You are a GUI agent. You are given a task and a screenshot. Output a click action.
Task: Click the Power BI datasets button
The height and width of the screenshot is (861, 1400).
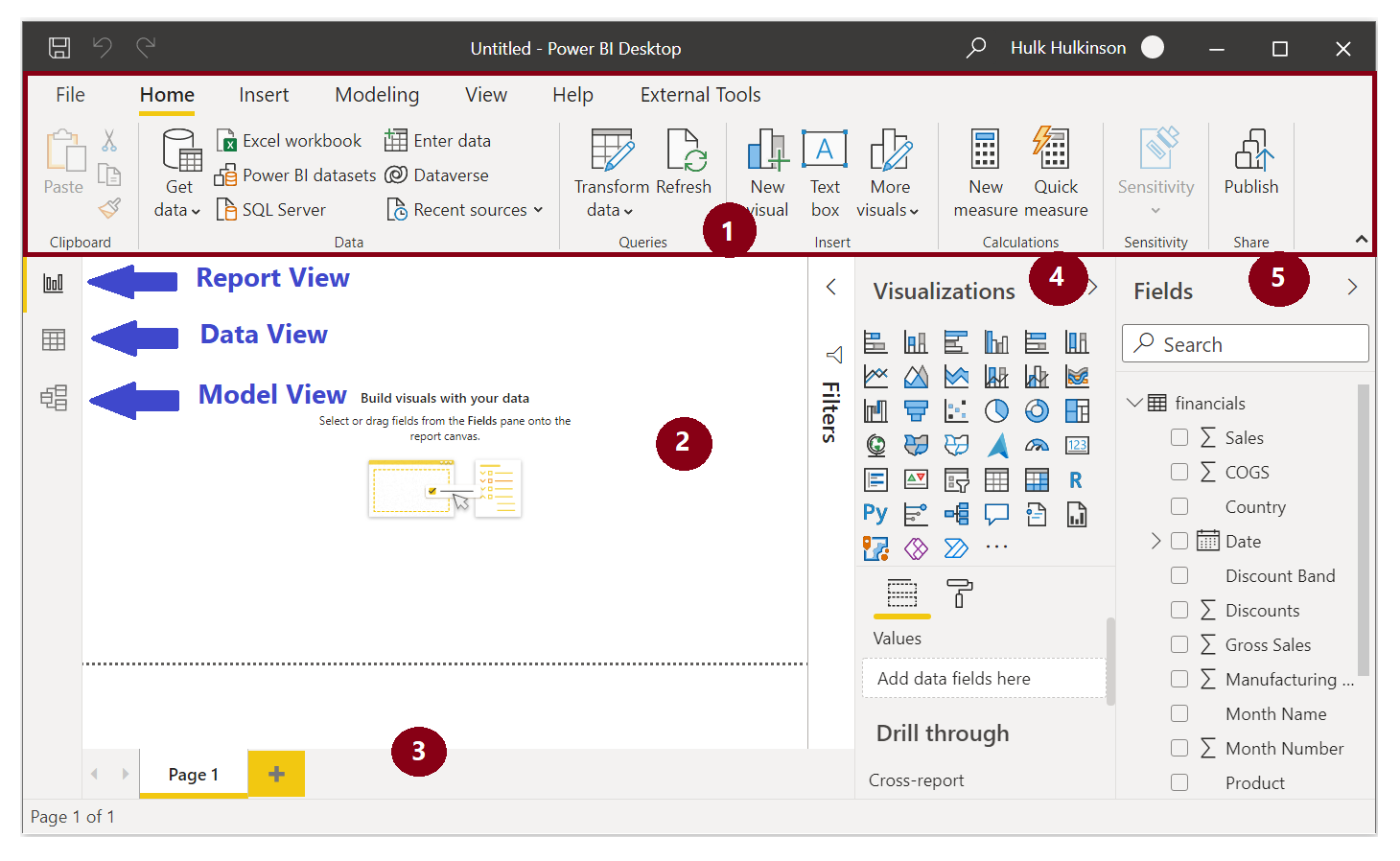(295, 175)
